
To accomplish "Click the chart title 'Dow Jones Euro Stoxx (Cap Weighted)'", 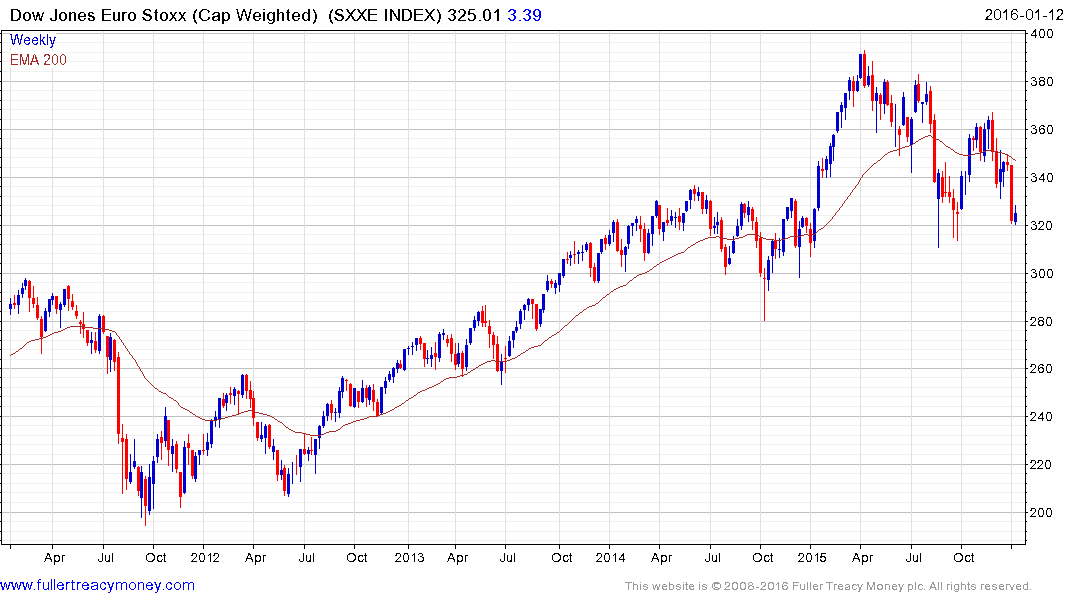I will 164,15.
